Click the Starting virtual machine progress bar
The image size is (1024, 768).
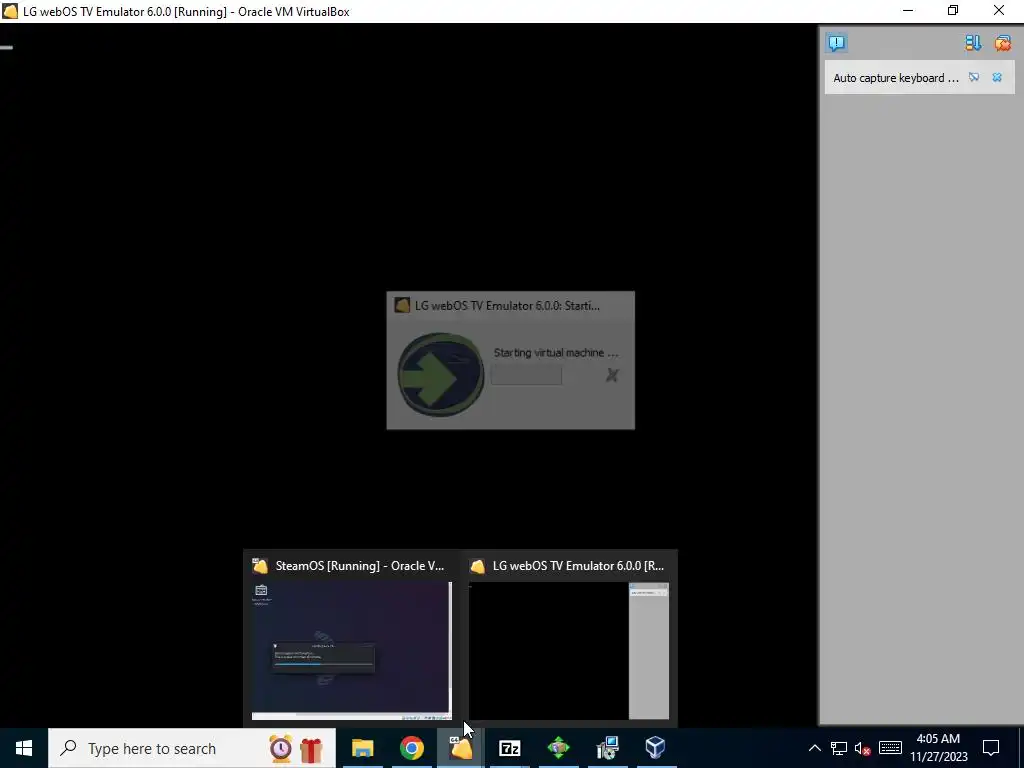(x=526, y=375)
